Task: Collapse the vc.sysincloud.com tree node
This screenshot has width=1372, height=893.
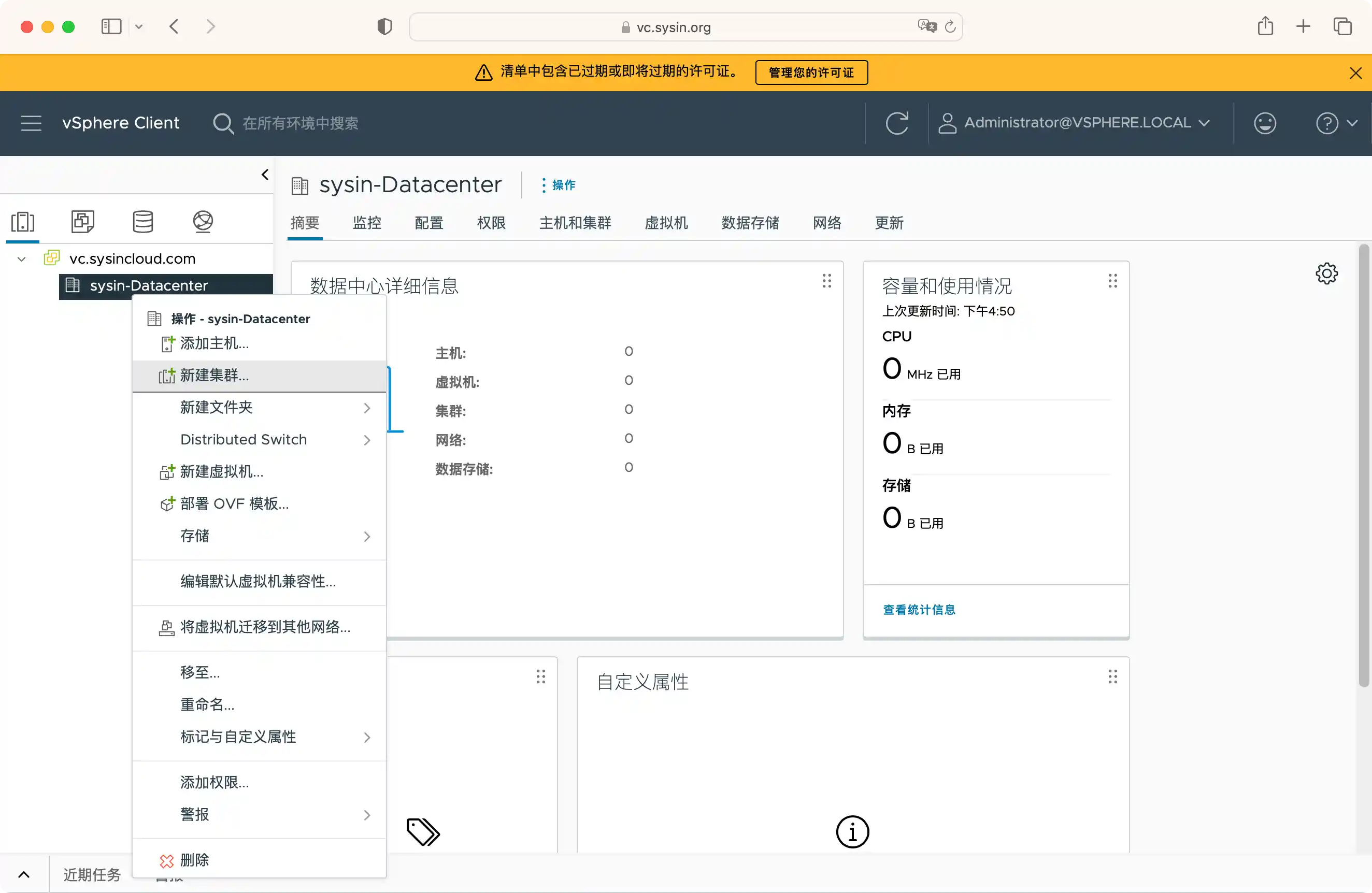Action: 21,258
